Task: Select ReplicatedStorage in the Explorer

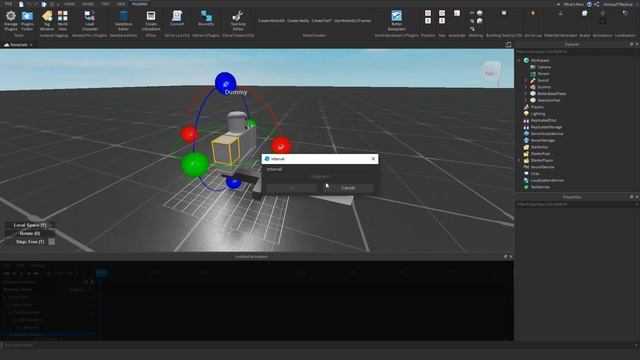Action: click(546, 127)
